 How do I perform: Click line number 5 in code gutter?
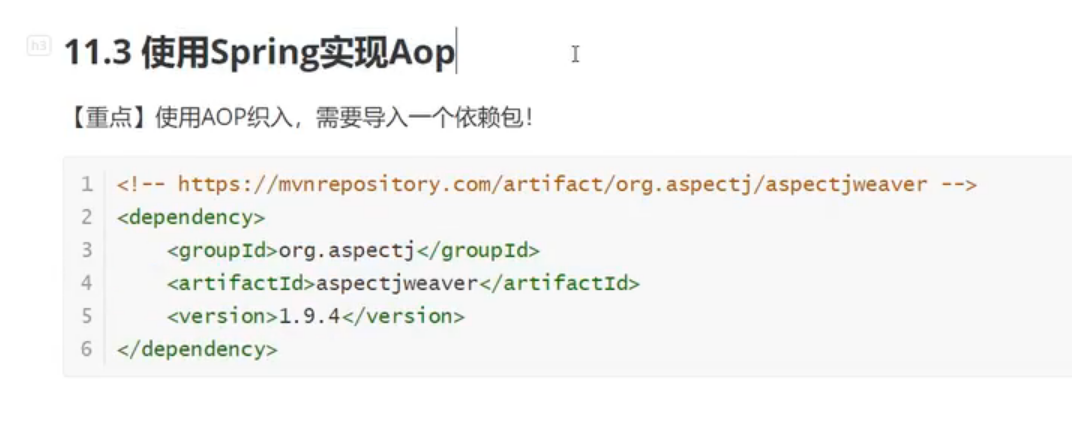coord(86,316)
